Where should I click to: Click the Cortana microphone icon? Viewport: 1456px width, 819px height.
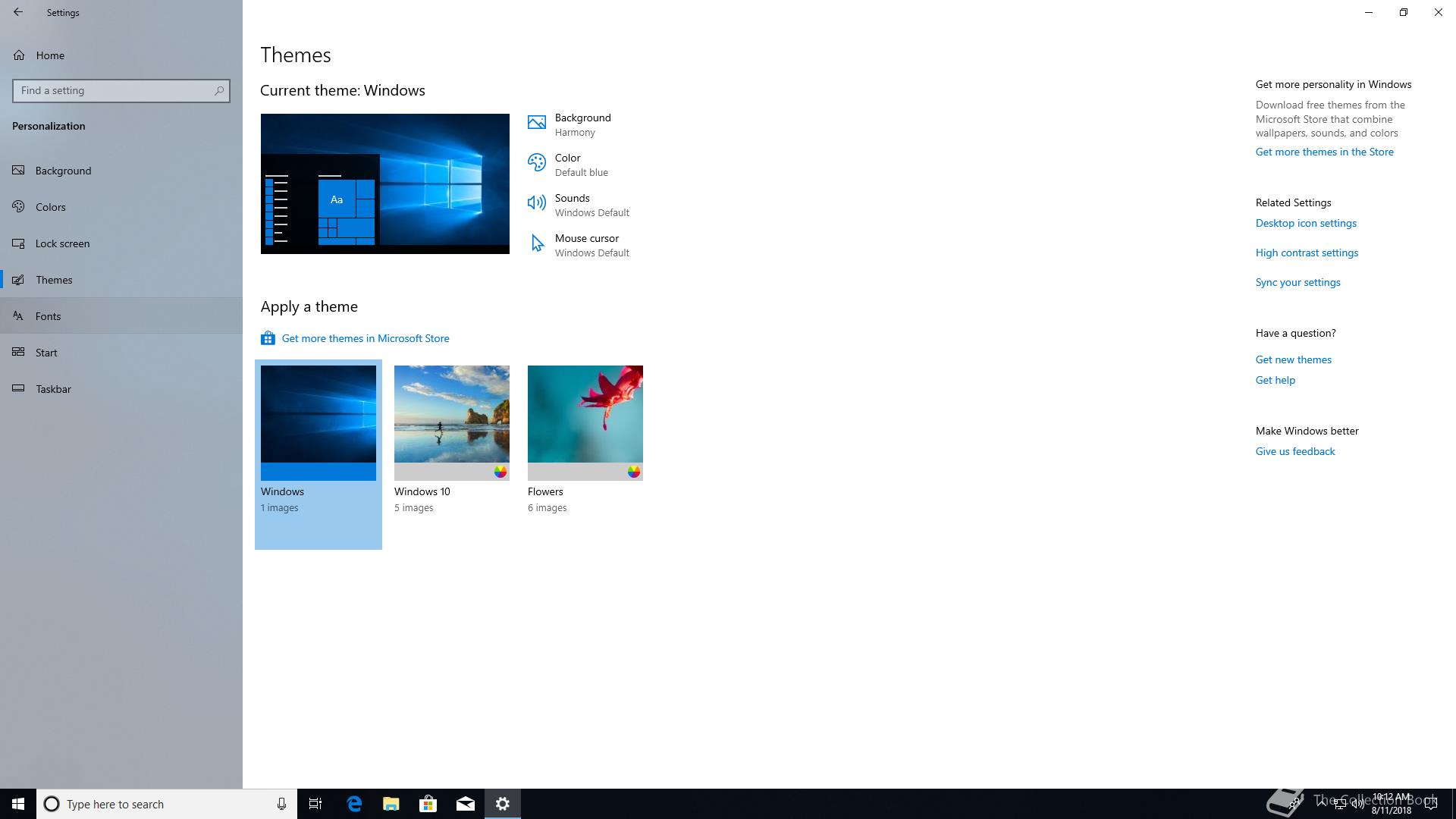(x=281, y=804)
